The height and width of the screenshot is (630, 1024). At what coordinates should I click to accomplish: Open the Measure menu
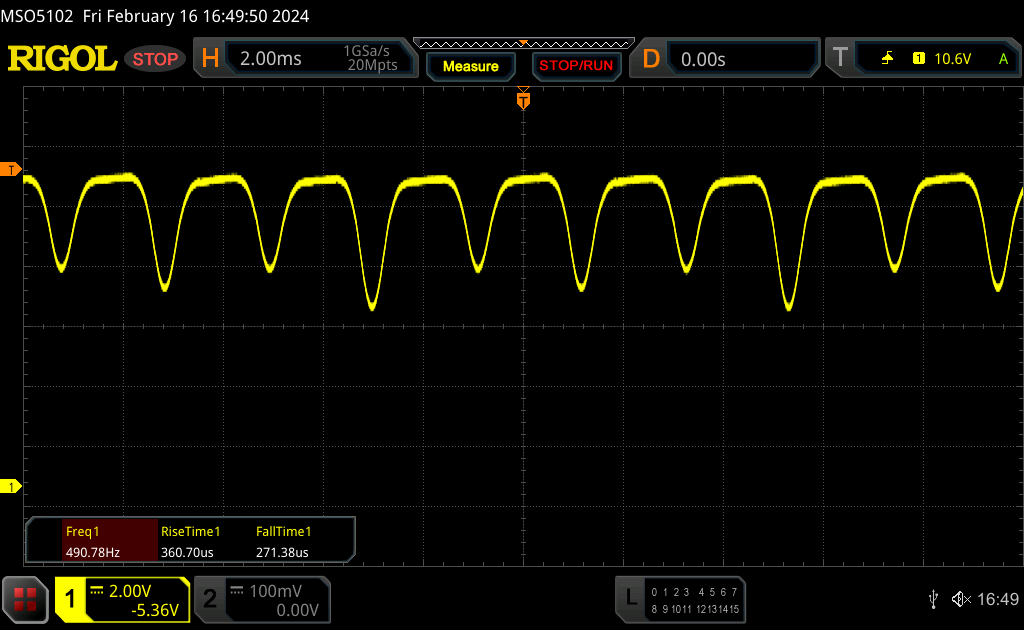[x=471, y=66]
